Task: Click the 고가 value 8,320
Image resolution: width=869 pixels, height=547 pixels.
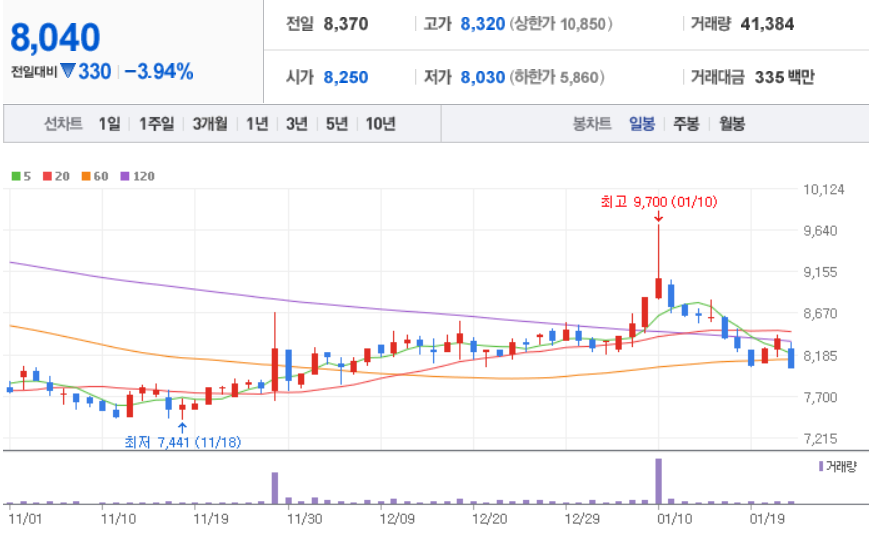Action: click(x=483, y=24)
